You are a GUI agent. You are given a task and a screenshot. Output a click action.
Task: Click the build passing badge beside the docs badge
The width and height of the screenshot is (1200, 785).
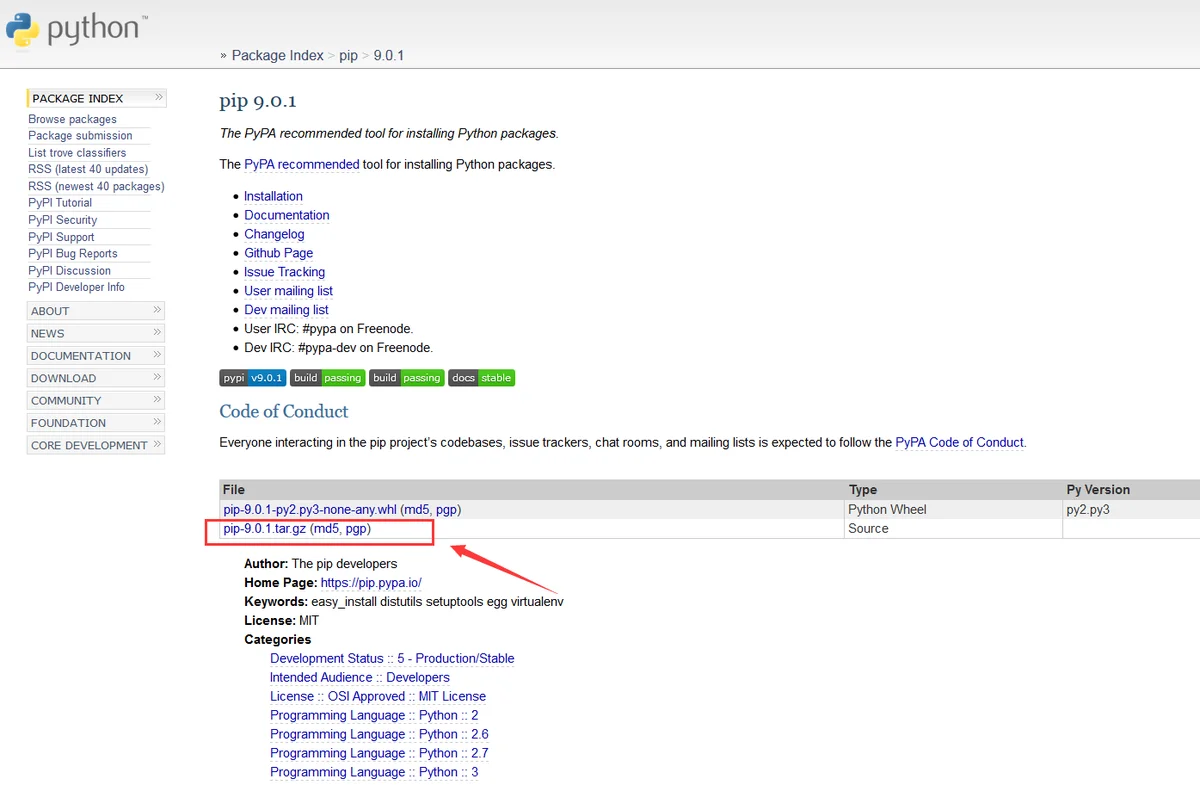pos(407,378)
